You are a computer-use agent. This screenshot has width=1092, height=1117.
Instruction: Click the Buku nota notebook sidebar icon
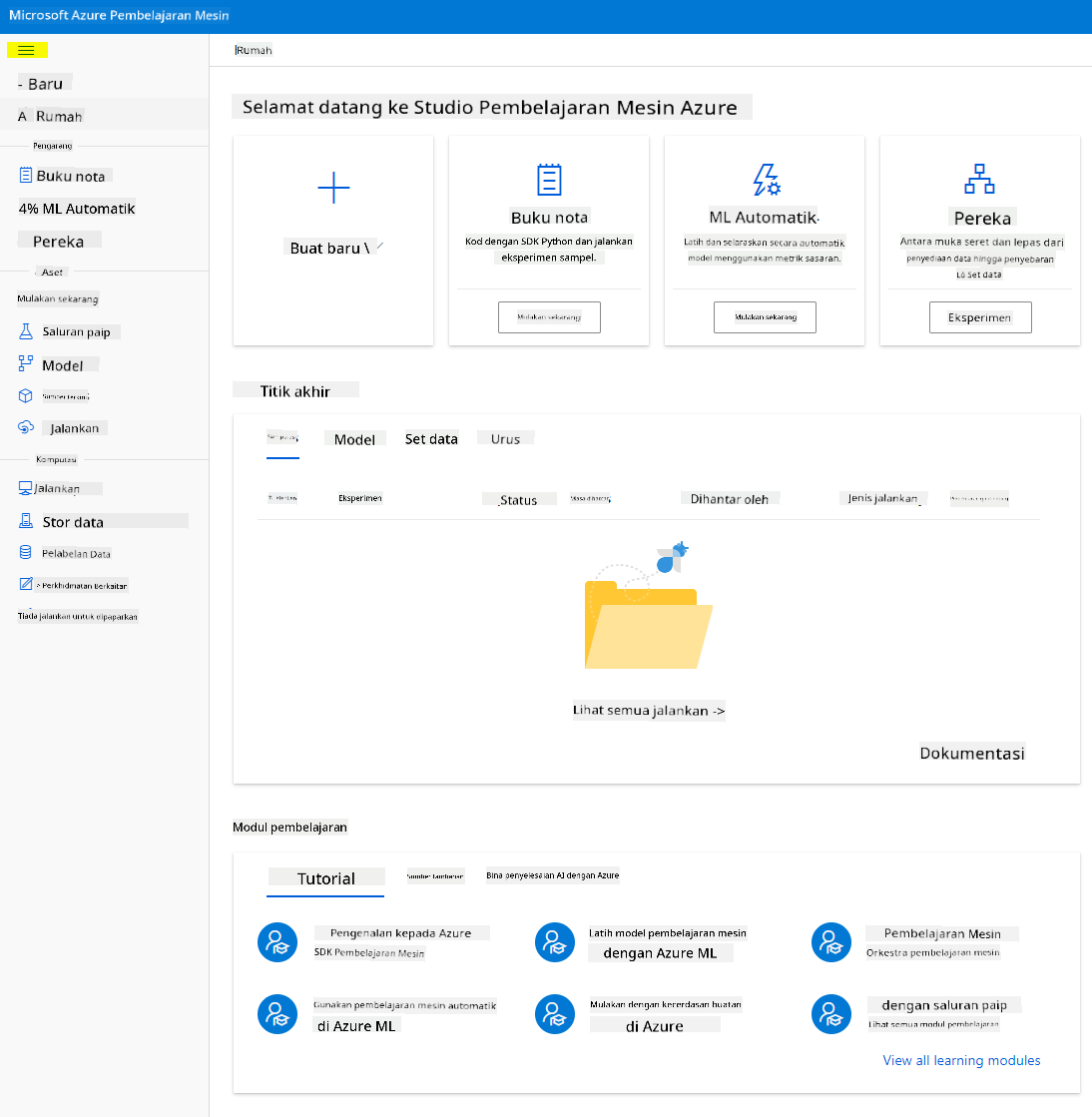coord(26,176)
